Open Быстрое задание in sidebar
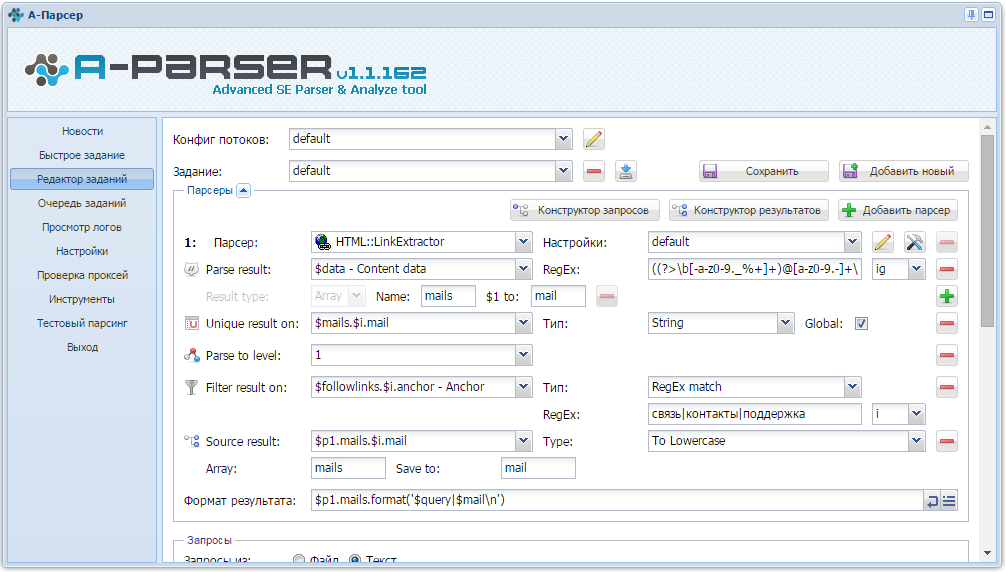The height and width of the screenshot is (572, 1006). 82,155
